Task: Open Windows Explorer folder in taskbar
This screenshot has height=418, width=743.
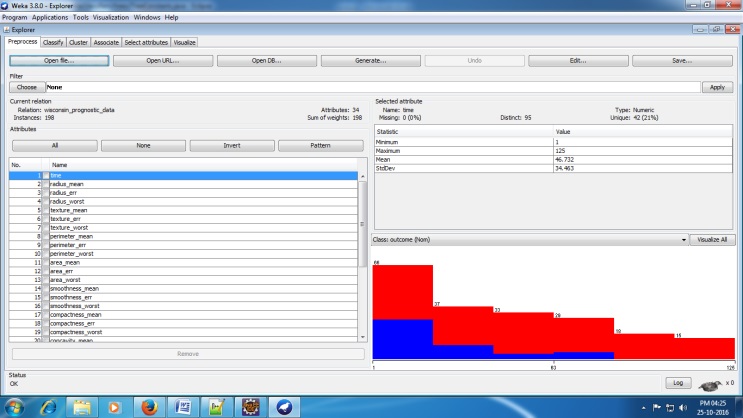Action: tap(81, 407)
